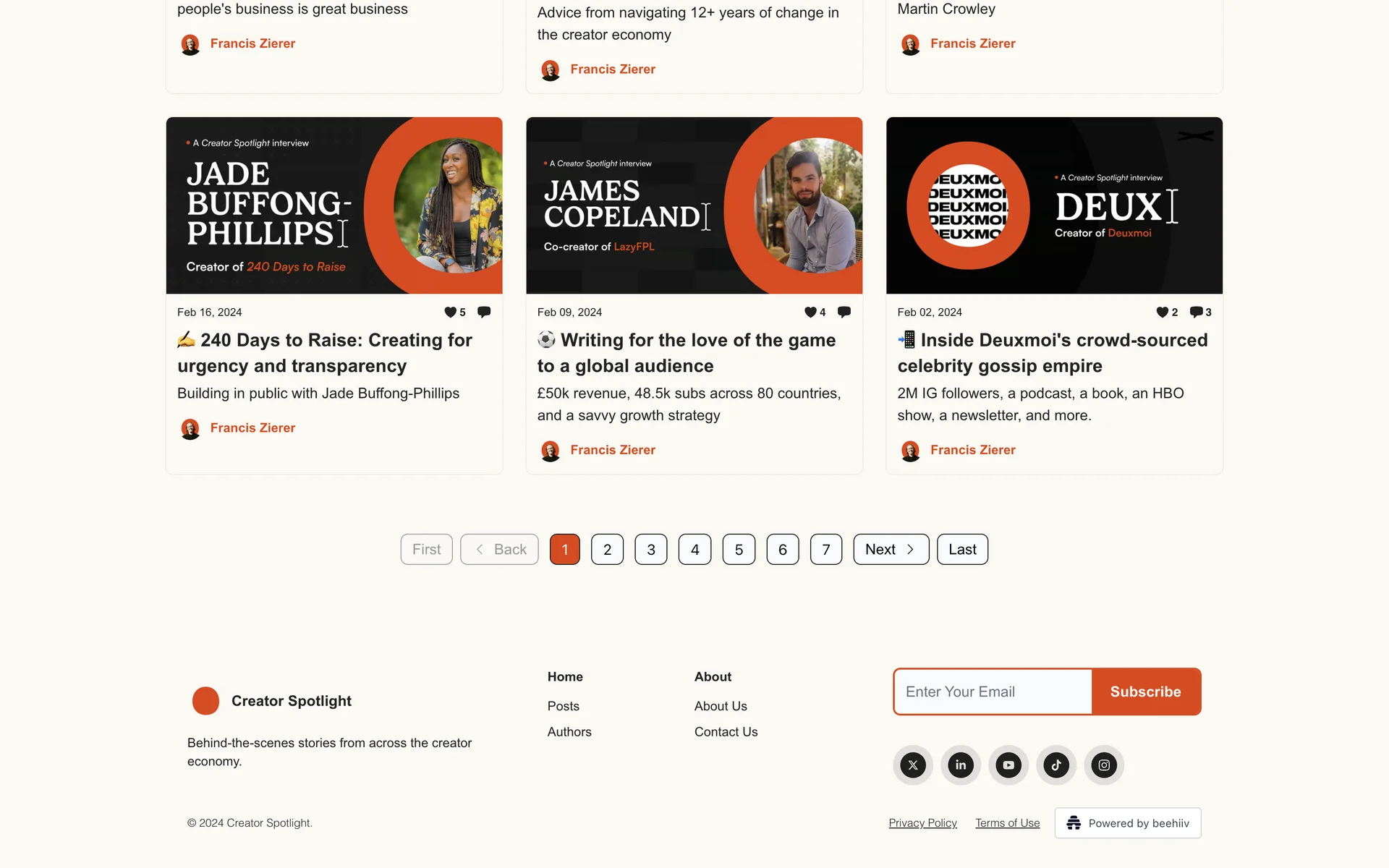Viewport: 1389px width, 868px height.
Task: Select page 7 in pagination
Action: tap(826, 549)
